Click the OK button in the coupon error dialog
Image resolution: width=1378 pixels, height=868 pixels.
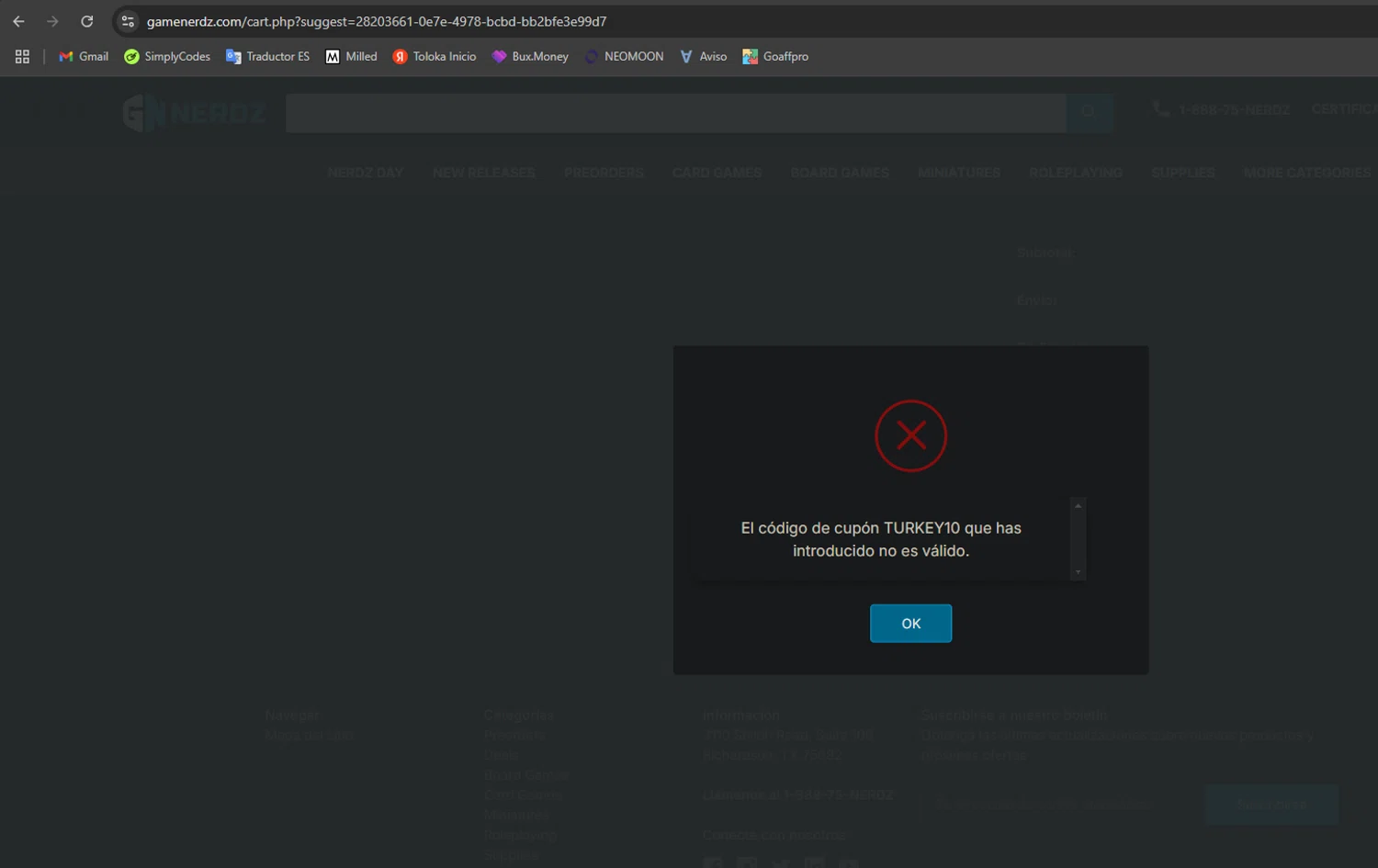click(910, 624)
